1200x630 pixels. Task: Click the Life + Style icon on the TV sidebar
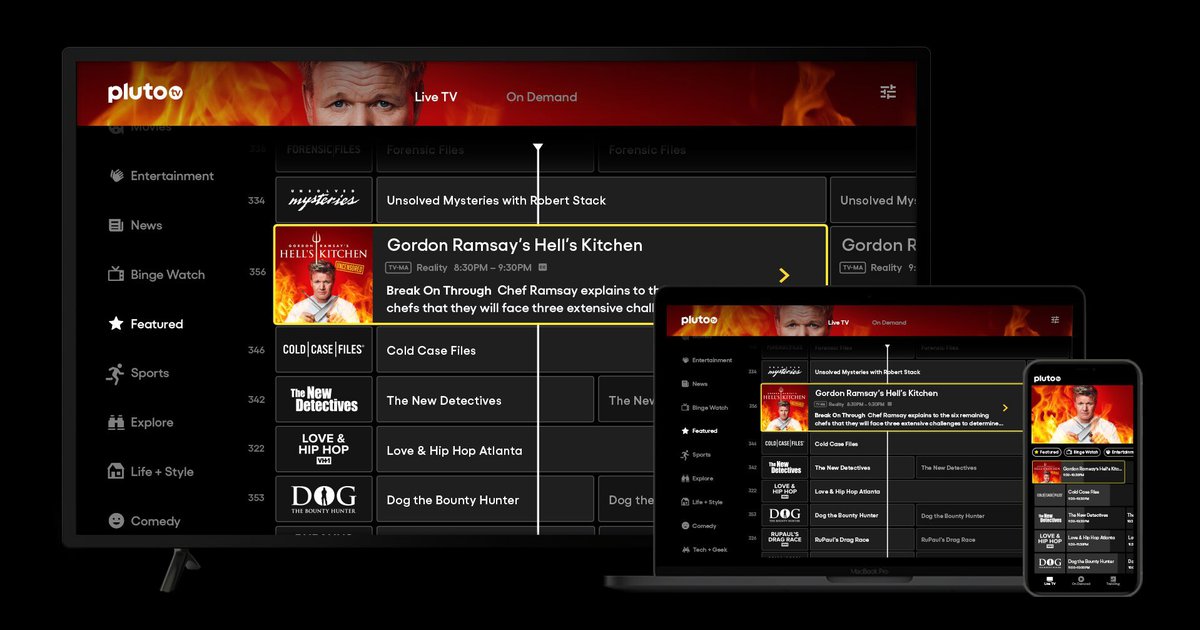[x=116, y=472]
